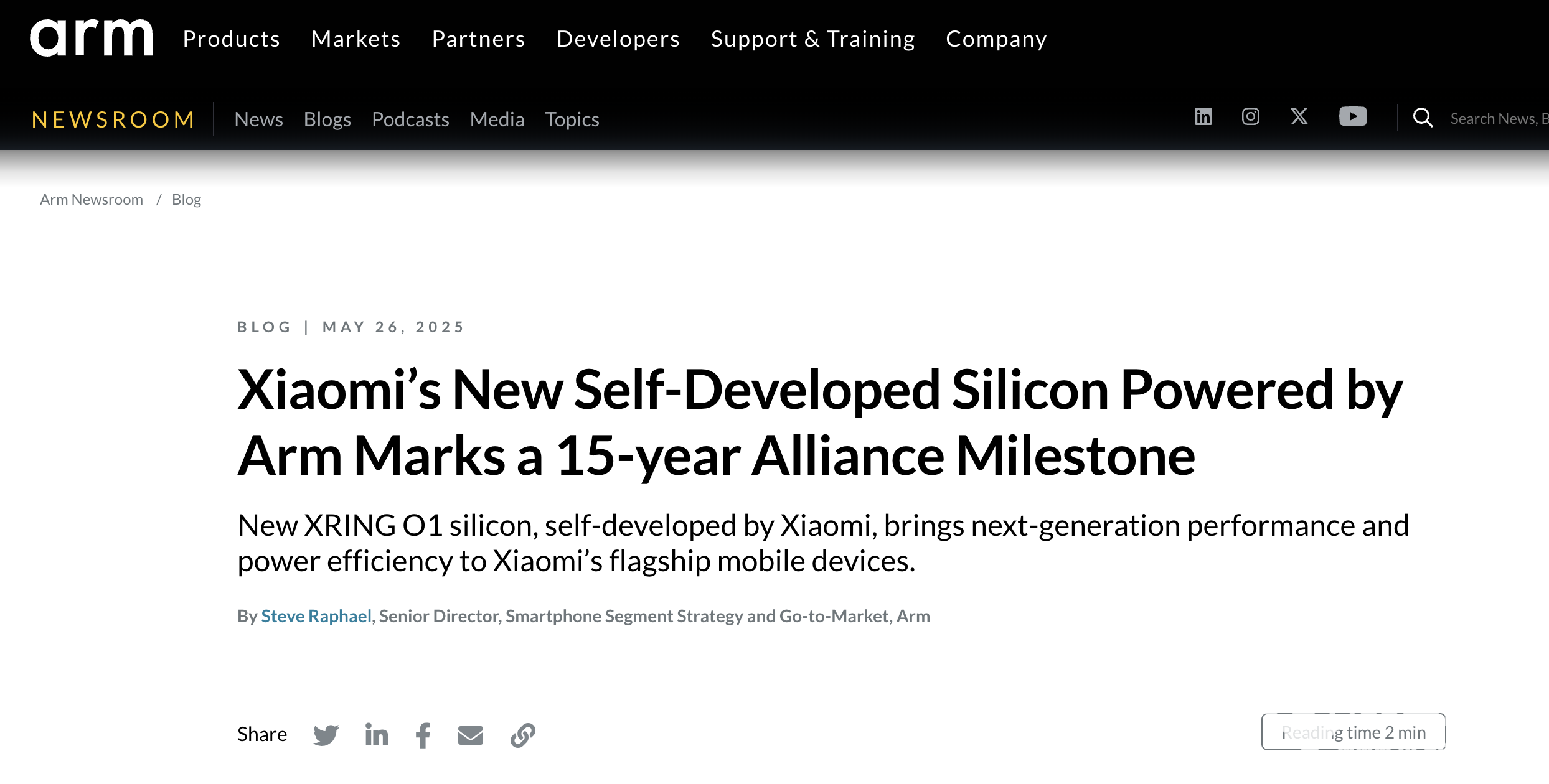Screen dimensions: 1549x784
Task: Share article on Twitter
Action: tap(326, 735)
